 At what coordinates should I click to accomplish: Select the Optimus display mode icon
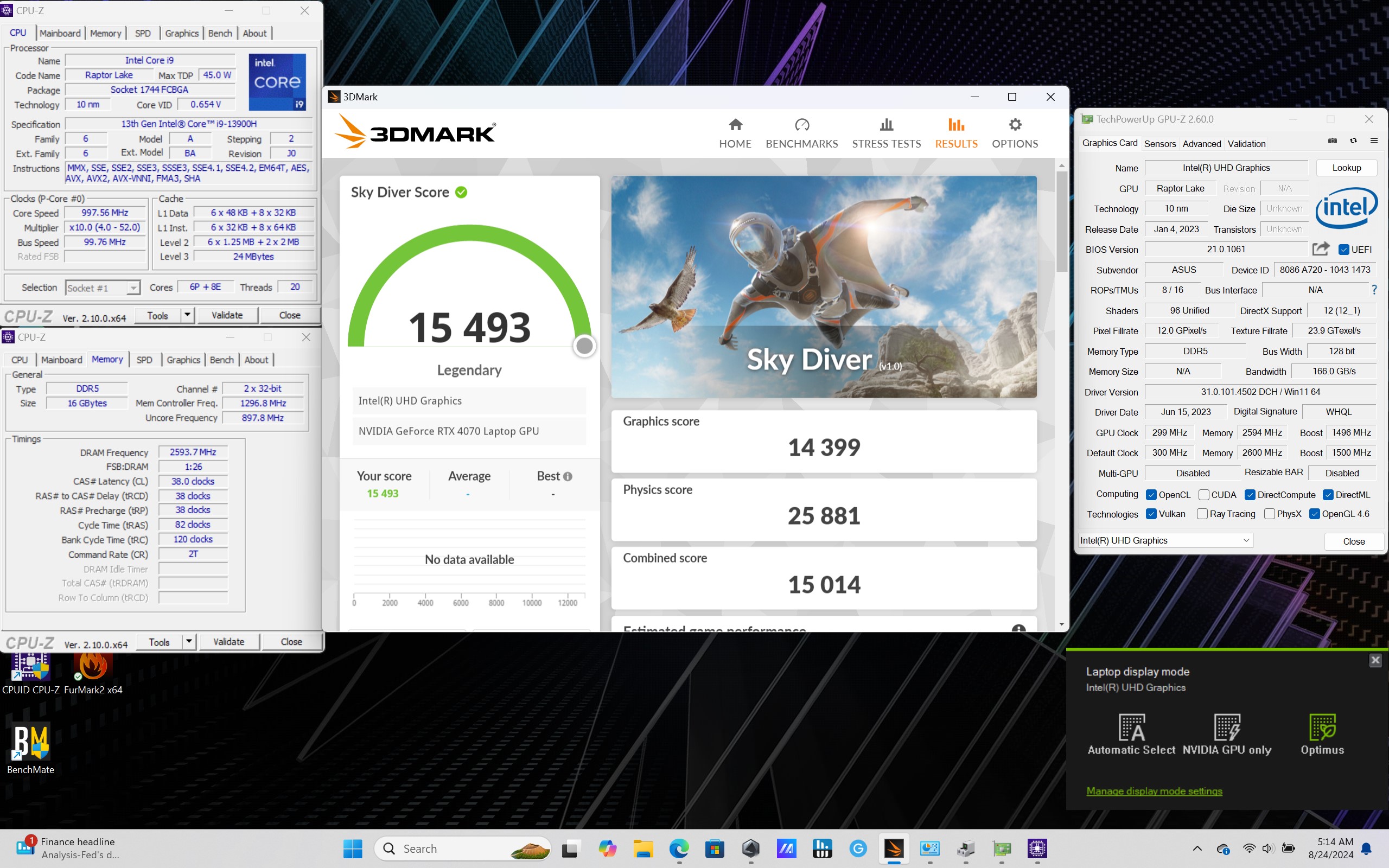pos(1322,727)
